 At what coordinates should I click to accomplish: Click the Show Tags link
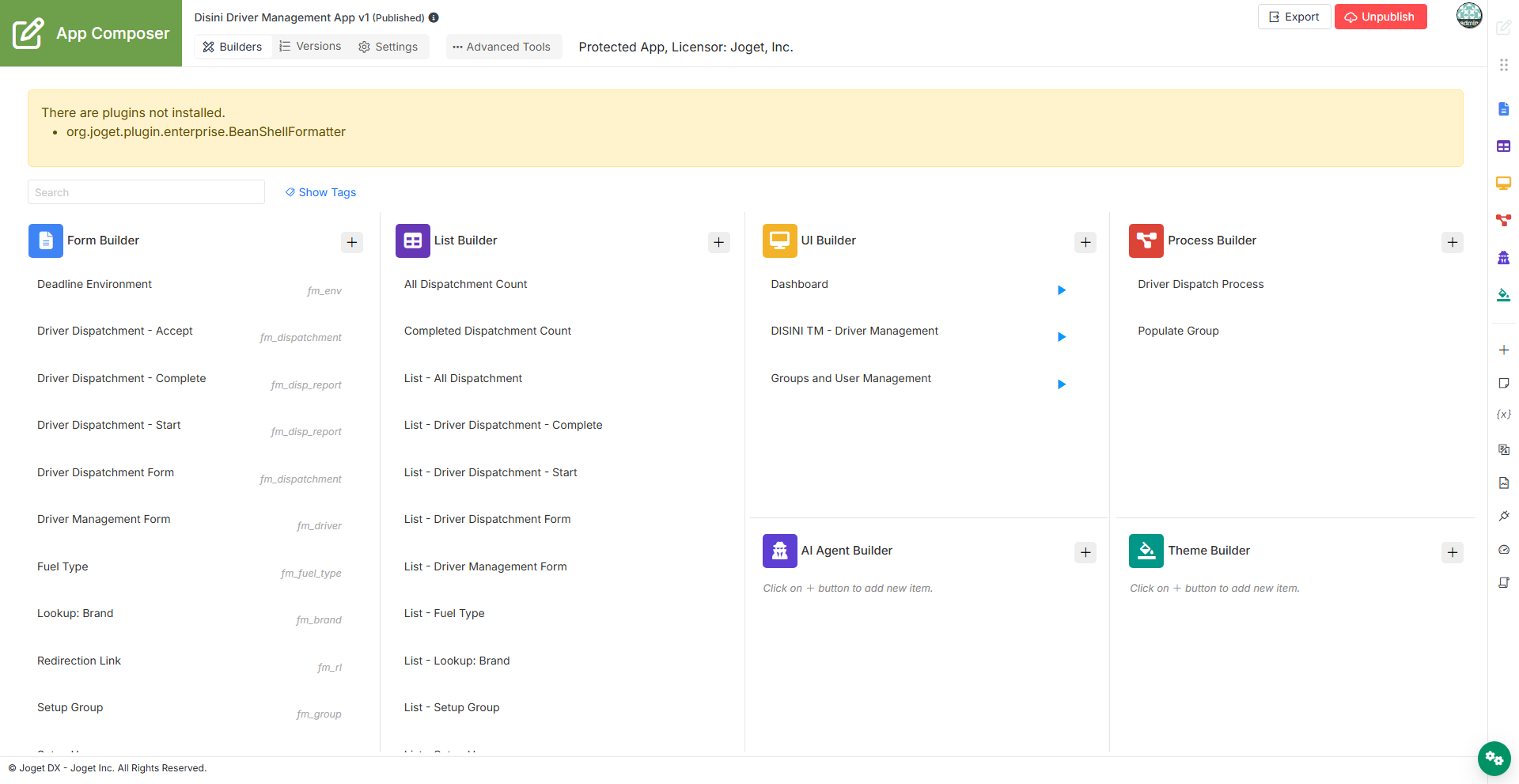click(321, 192)
